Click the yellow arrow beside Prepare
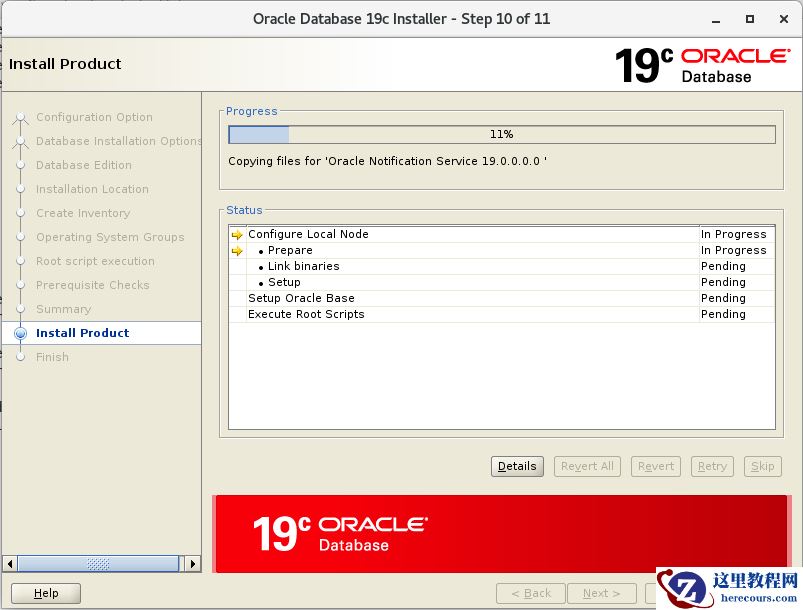This screenshot has width=803, height=610. [237, 251]
